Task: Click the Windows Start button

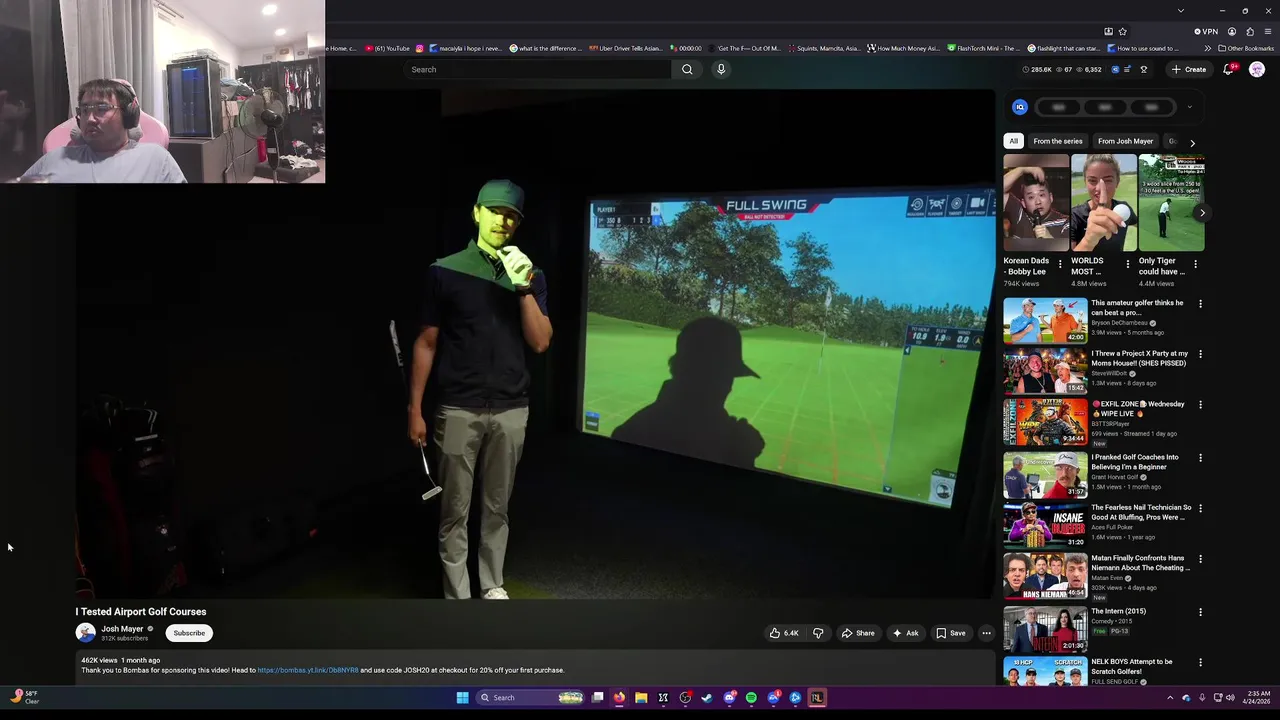Action: 463,697
